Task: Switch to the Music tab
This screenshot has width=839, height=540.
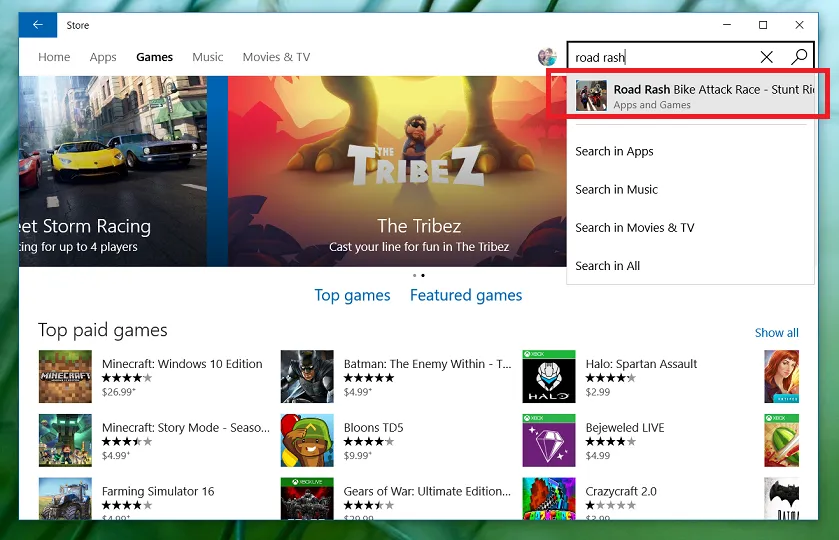Action: (x=208, y=57)
